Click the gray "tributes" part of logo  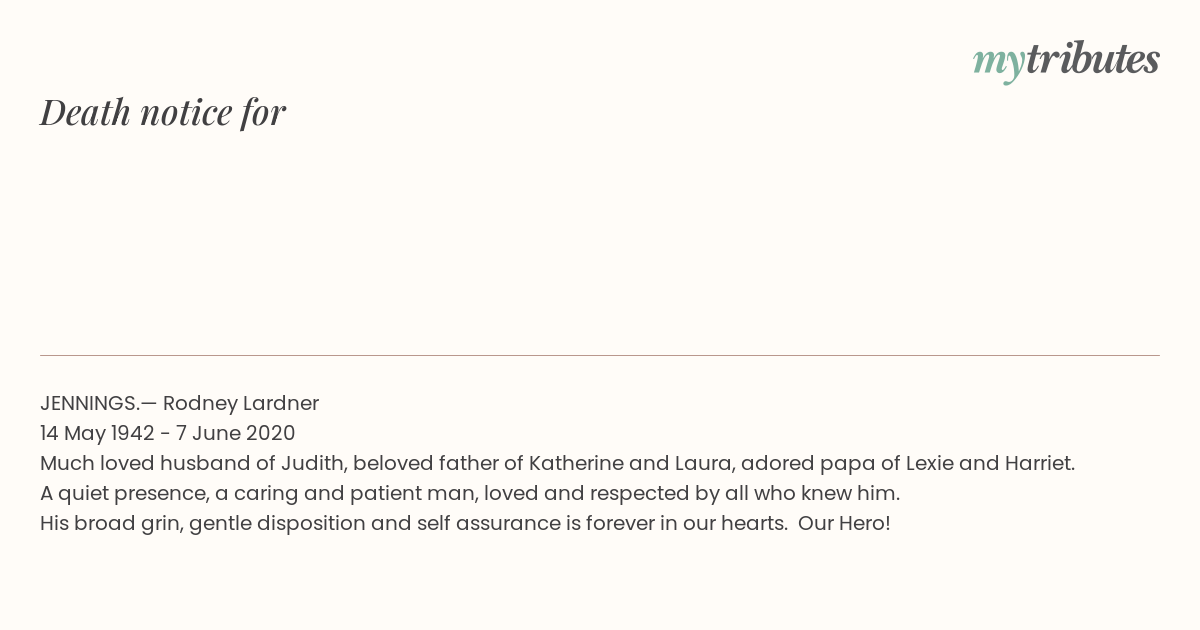click(1092, 59)
